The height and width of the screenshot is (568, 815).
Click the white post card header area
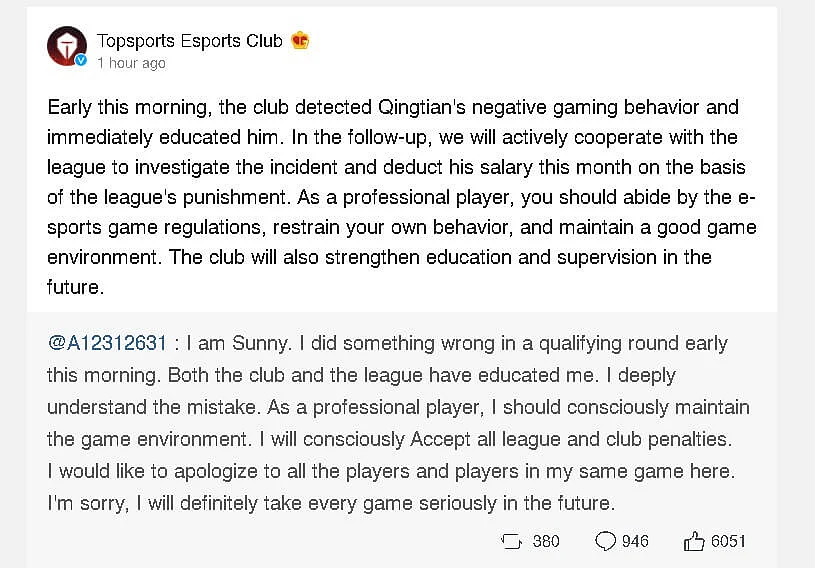401,47
